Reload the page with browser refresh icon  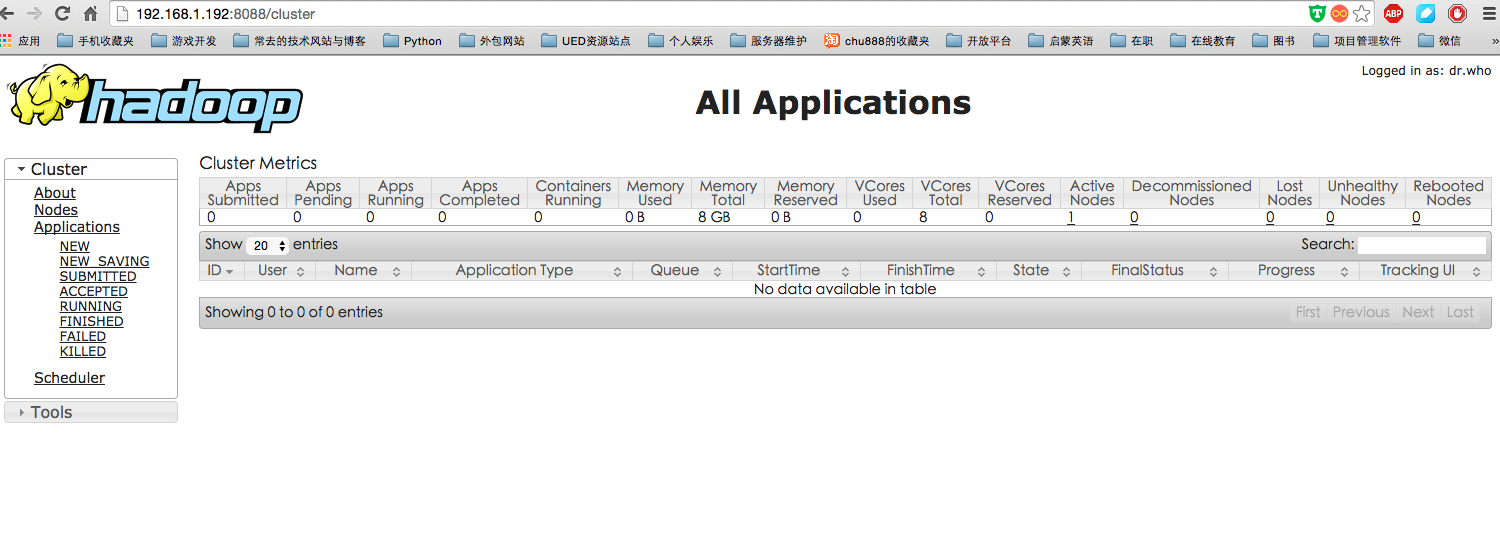(x=62, y=14)
